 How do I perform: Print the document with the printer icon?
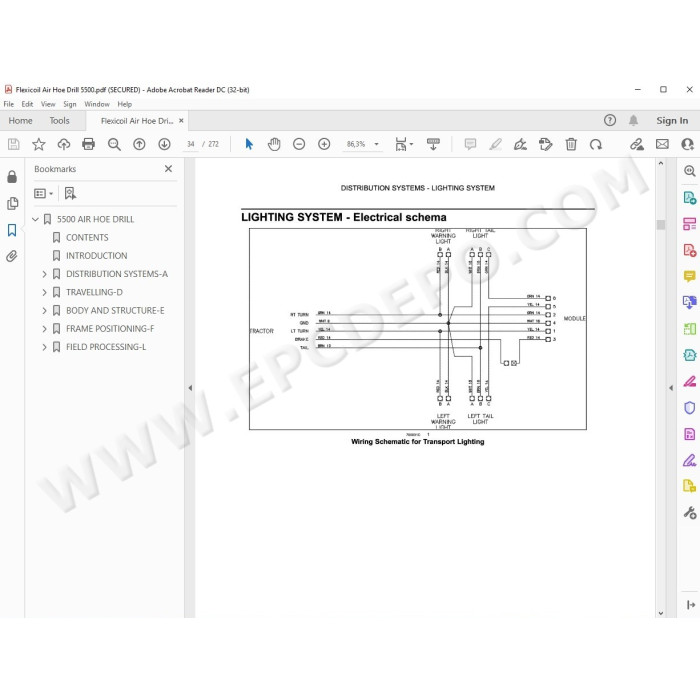point(88,144)
